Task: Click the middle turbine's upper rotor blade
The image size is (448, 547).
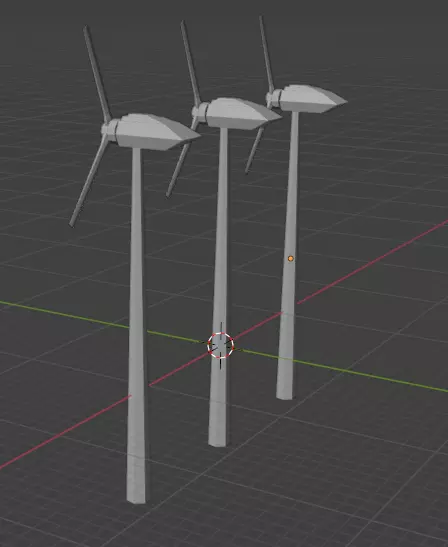Action: (x=191, y=63)
